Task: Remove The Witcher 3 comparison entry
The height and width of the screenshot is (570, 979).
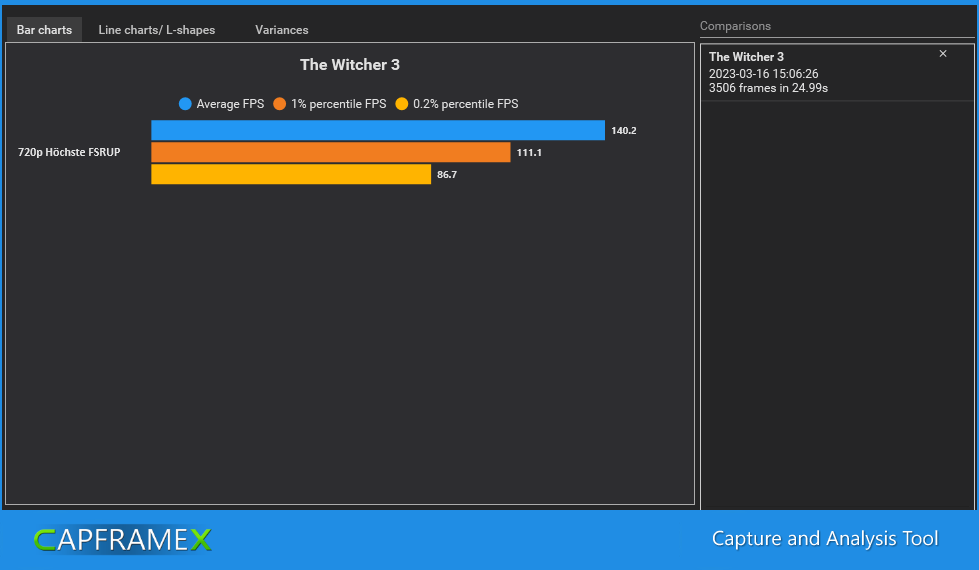Action: pyautogui.click(x=943, y=54)
